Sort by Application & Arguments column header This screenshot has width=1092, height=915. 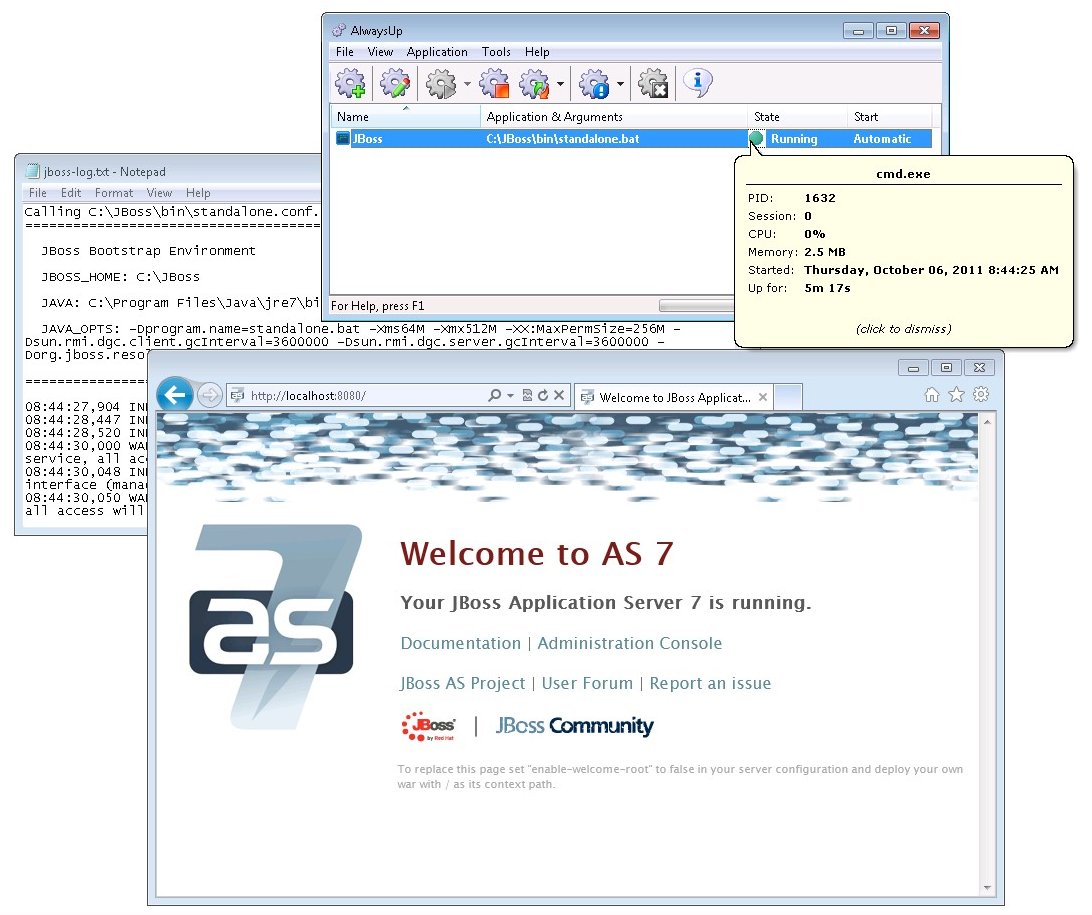click(x=614, y=116)
